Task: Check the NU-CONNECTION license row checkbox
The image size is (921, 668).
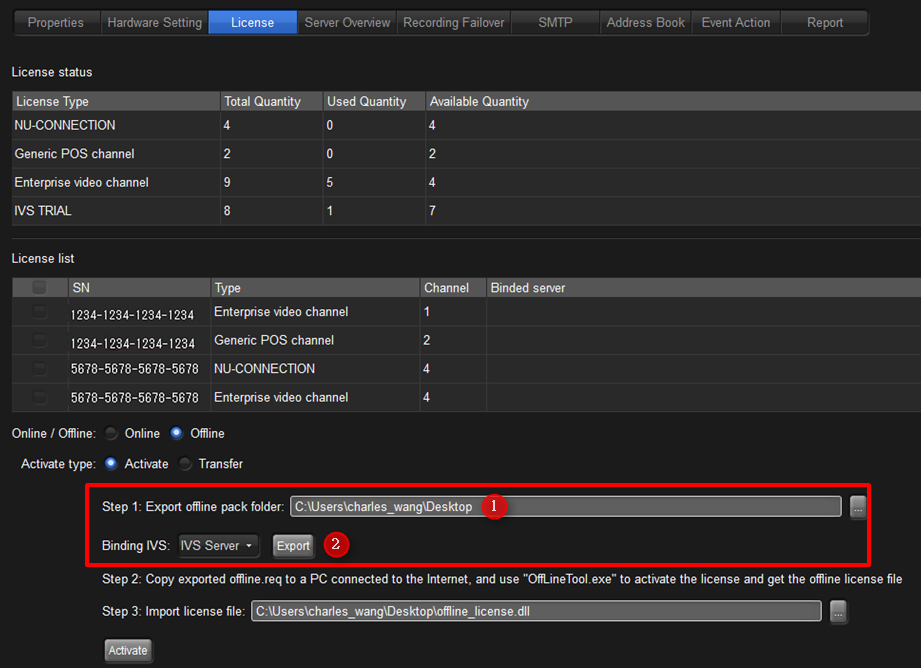Action: pyautogui.click(x=40, y=369)
